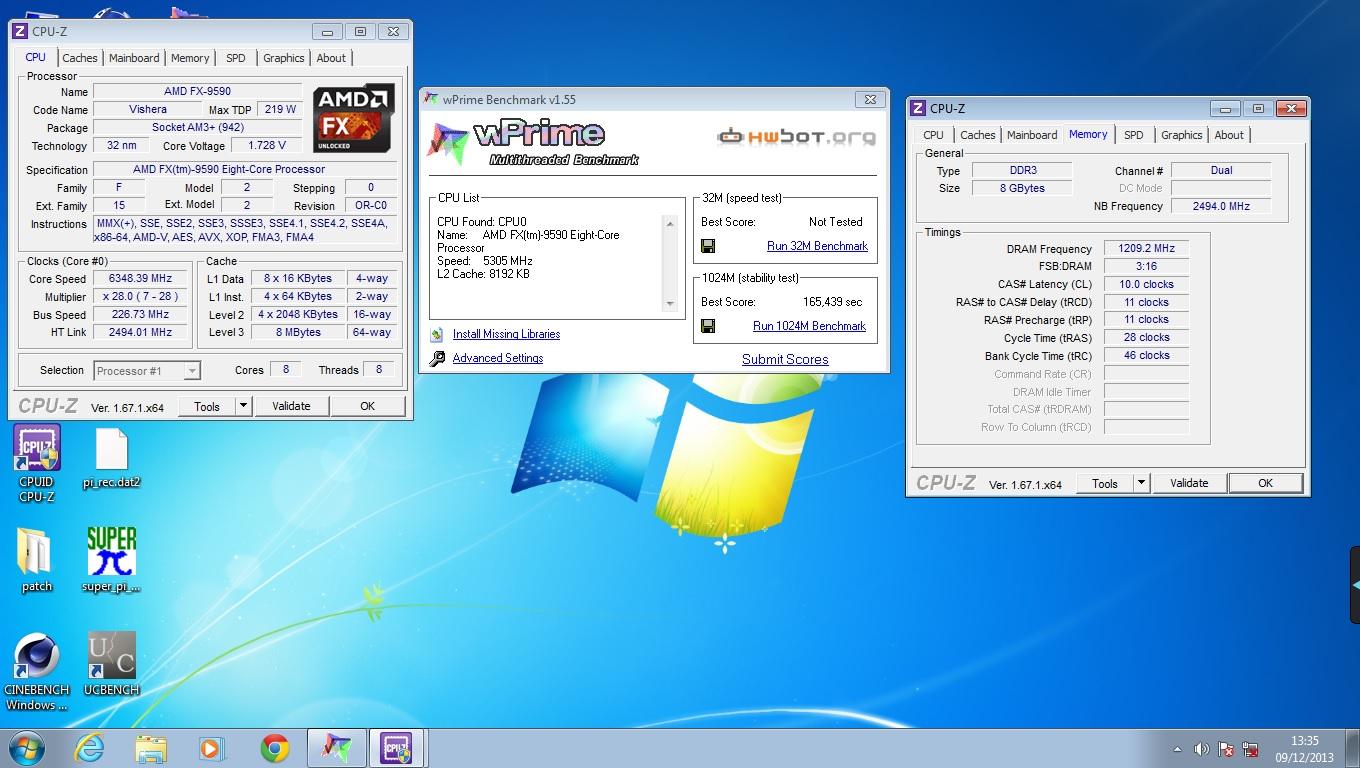1360x768 pixels.
Task: Switch to the Caches tab in left CPU-Z window
Action: coord(80,58)
